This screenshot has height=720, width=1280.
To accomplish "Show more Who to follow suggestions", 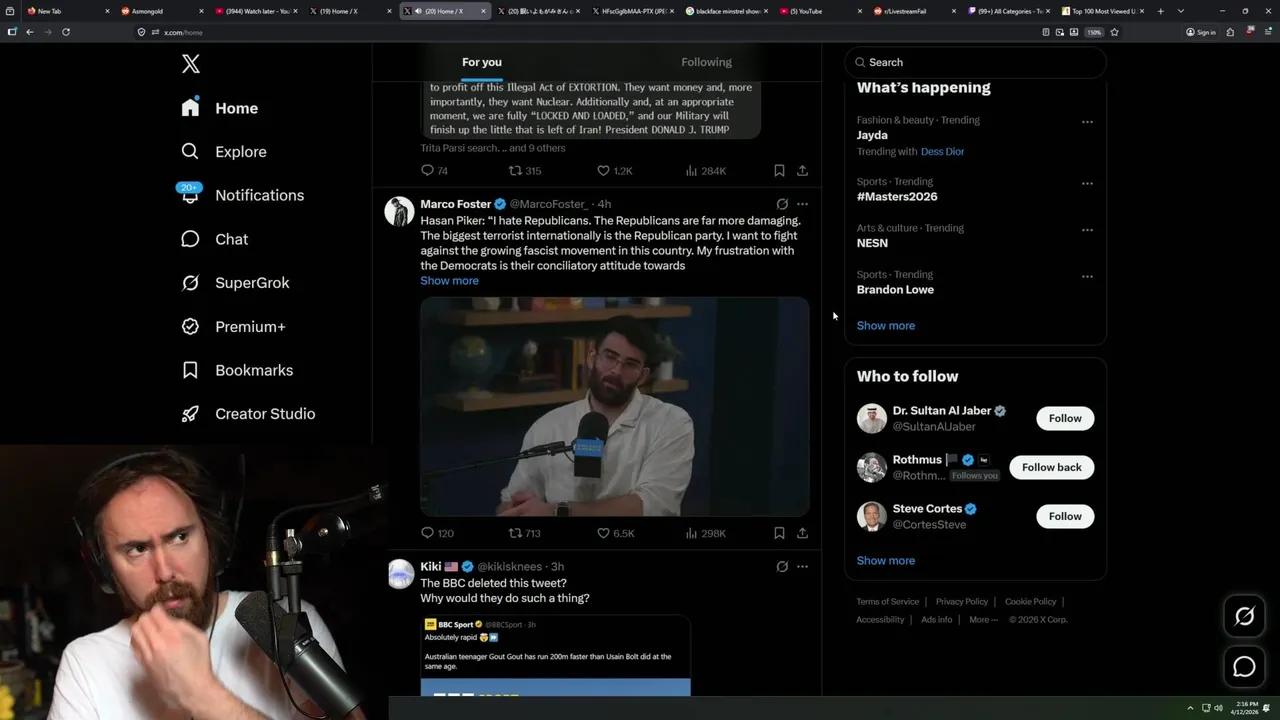I will pos(885,561).
